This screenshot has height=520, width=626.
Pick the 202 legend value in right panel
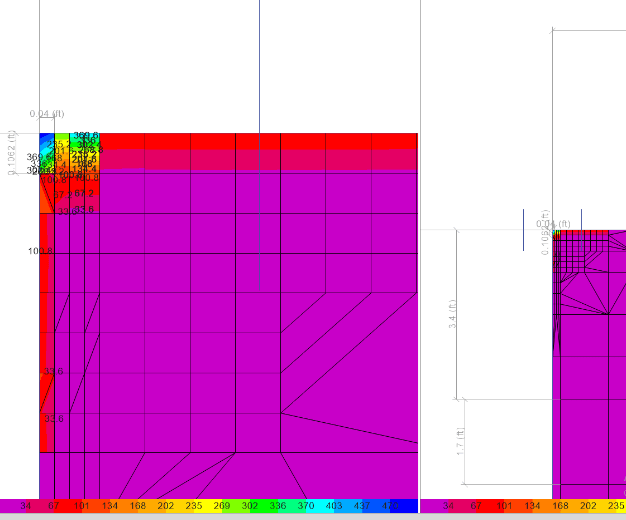588,506
